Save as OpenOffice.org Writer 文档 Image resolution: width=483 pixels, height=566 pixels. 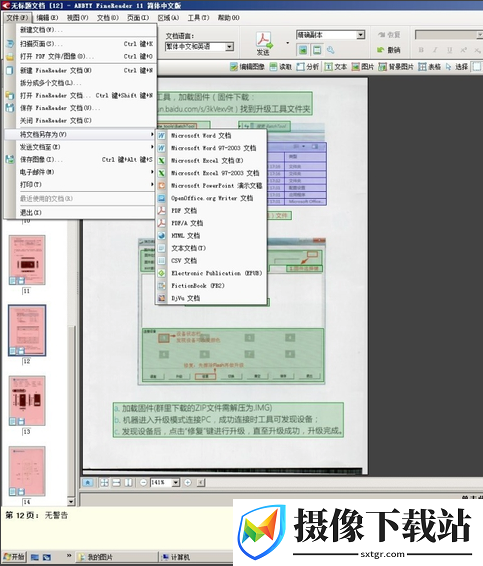212,198
